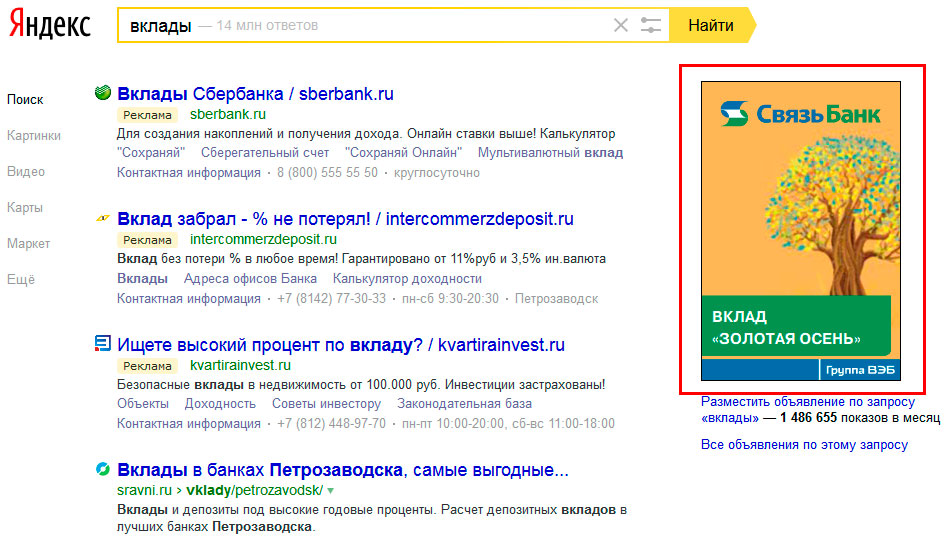Open Советы инвестору sitelink

click(x=326, y=404)
